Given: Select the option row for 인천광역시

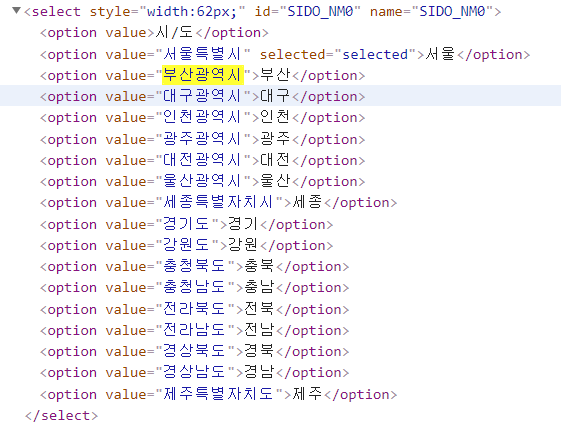Looking at the screenshot, I should click(x=203, y=118).
